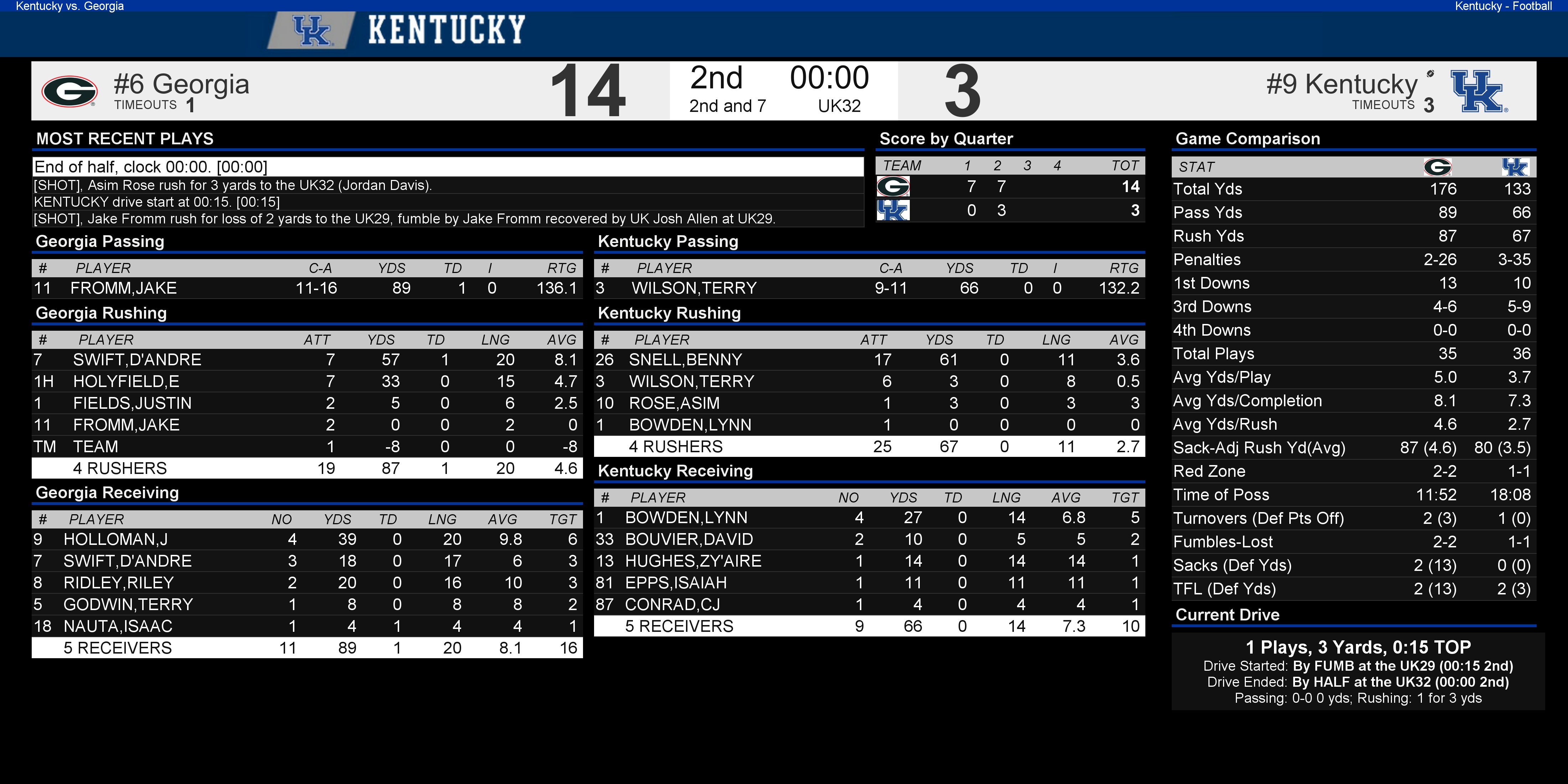
Task: Click the Current Drive summary box
Action: click(1358, 671)
